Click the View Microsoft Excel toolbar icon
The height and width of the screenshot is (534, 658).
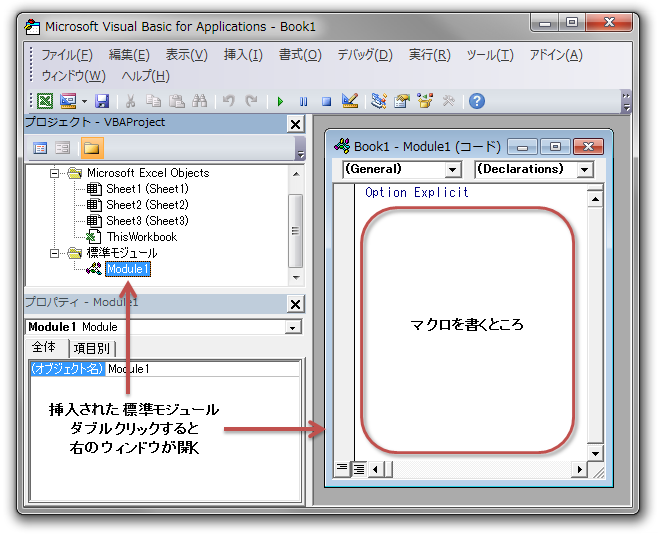click(x=45, y=101)
